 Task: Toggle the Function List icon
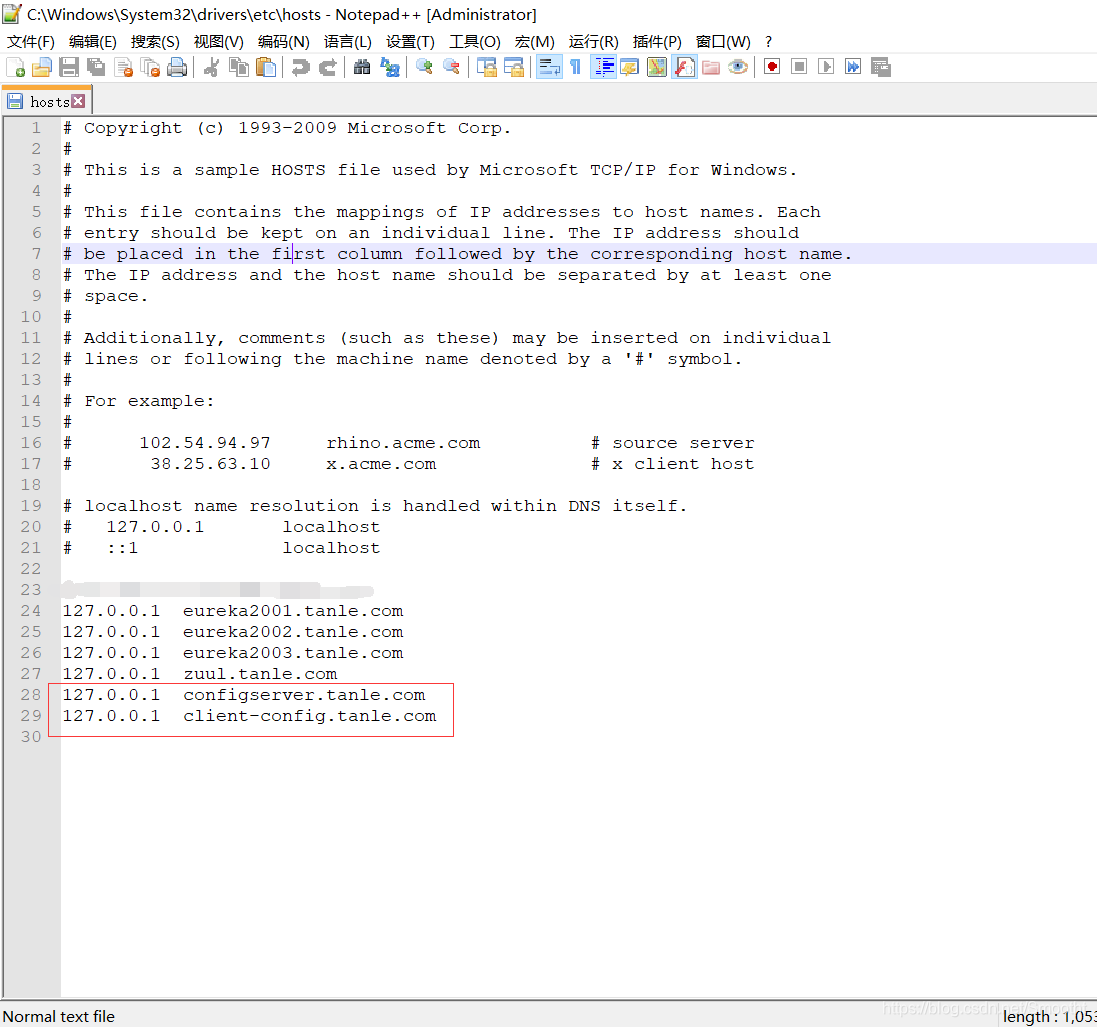pyautogui.click(x=684, y=67)
